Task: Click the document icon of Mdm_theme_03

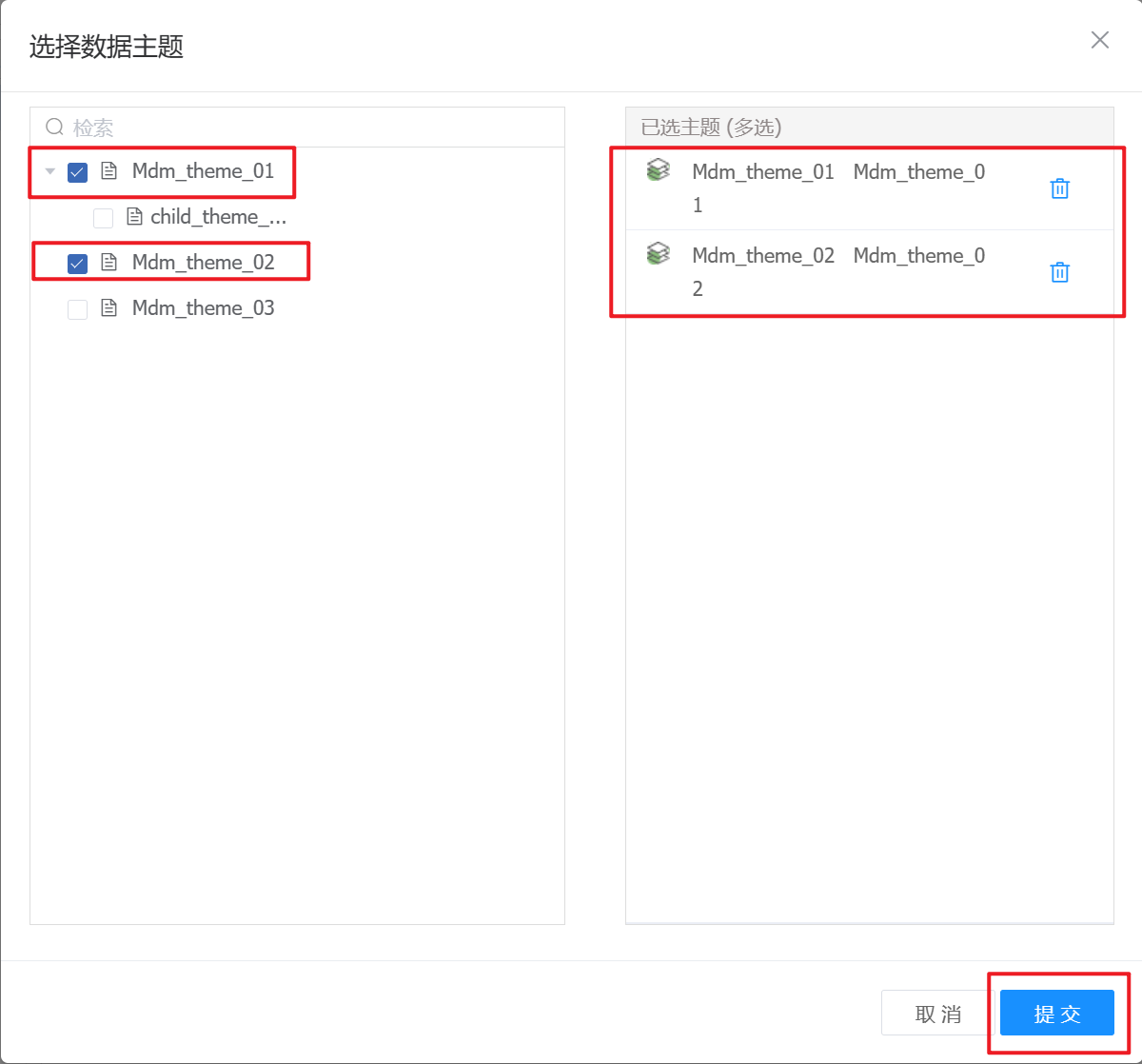Action: (x=109, y=308)
